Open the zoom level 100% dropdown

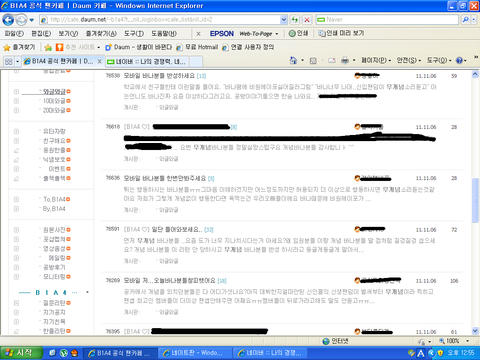[454, 341]
